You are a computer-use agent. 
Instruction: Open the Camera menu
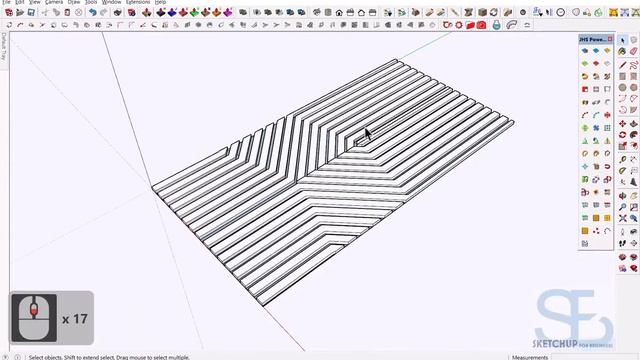(x=54, y=2)
